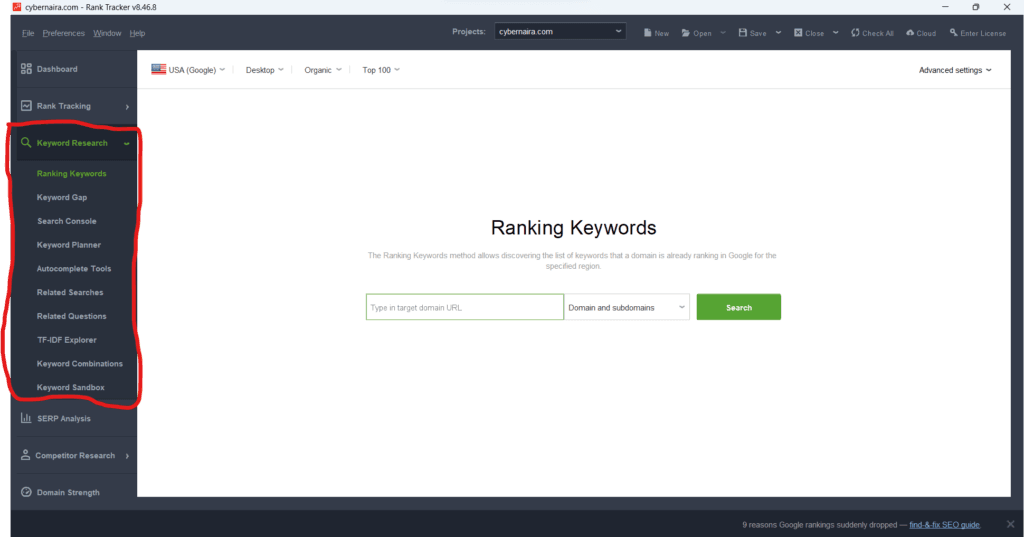
Task: Select Related Searches in sidebar
Action: click(x=70, y=292)
